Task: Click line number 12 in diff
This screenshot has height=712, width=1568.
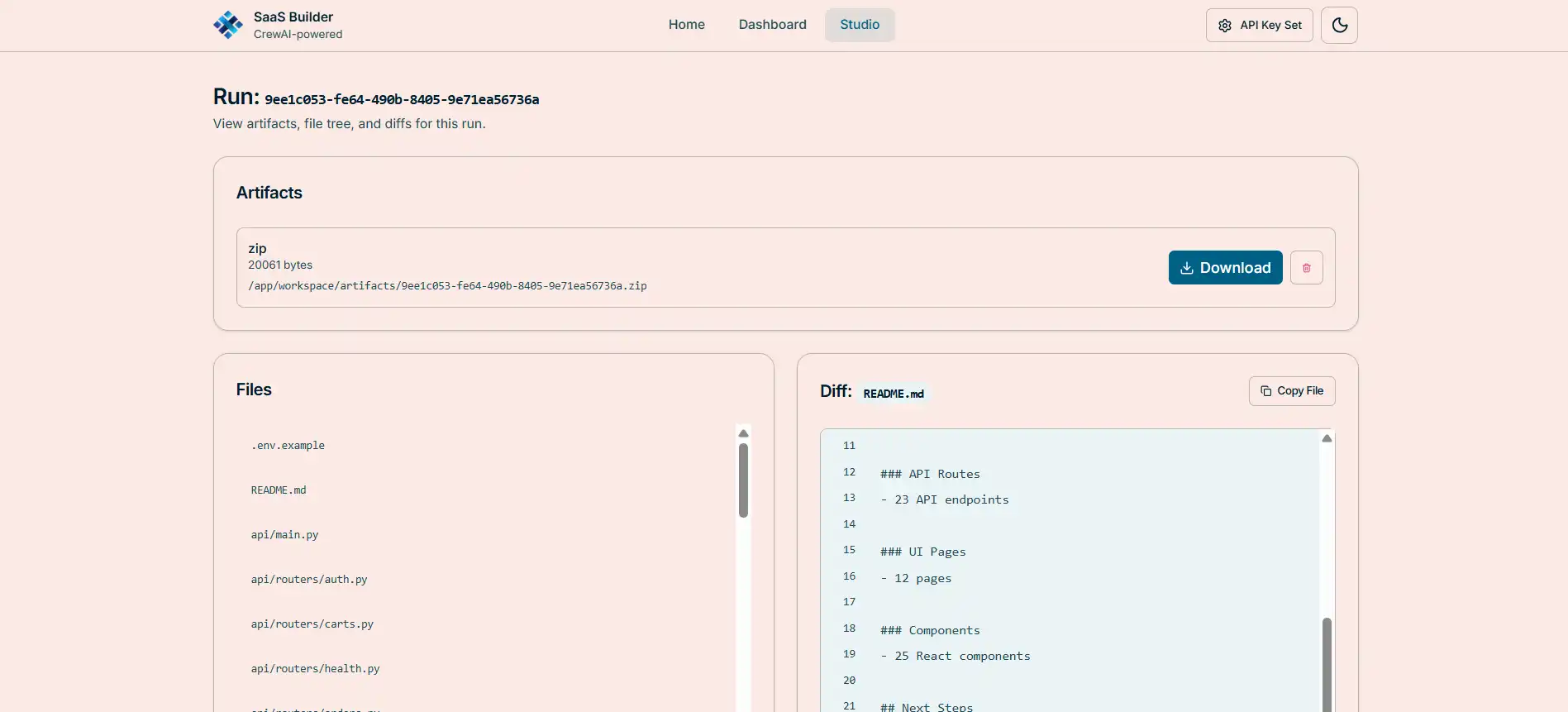Action: click(x=849, y=472)
